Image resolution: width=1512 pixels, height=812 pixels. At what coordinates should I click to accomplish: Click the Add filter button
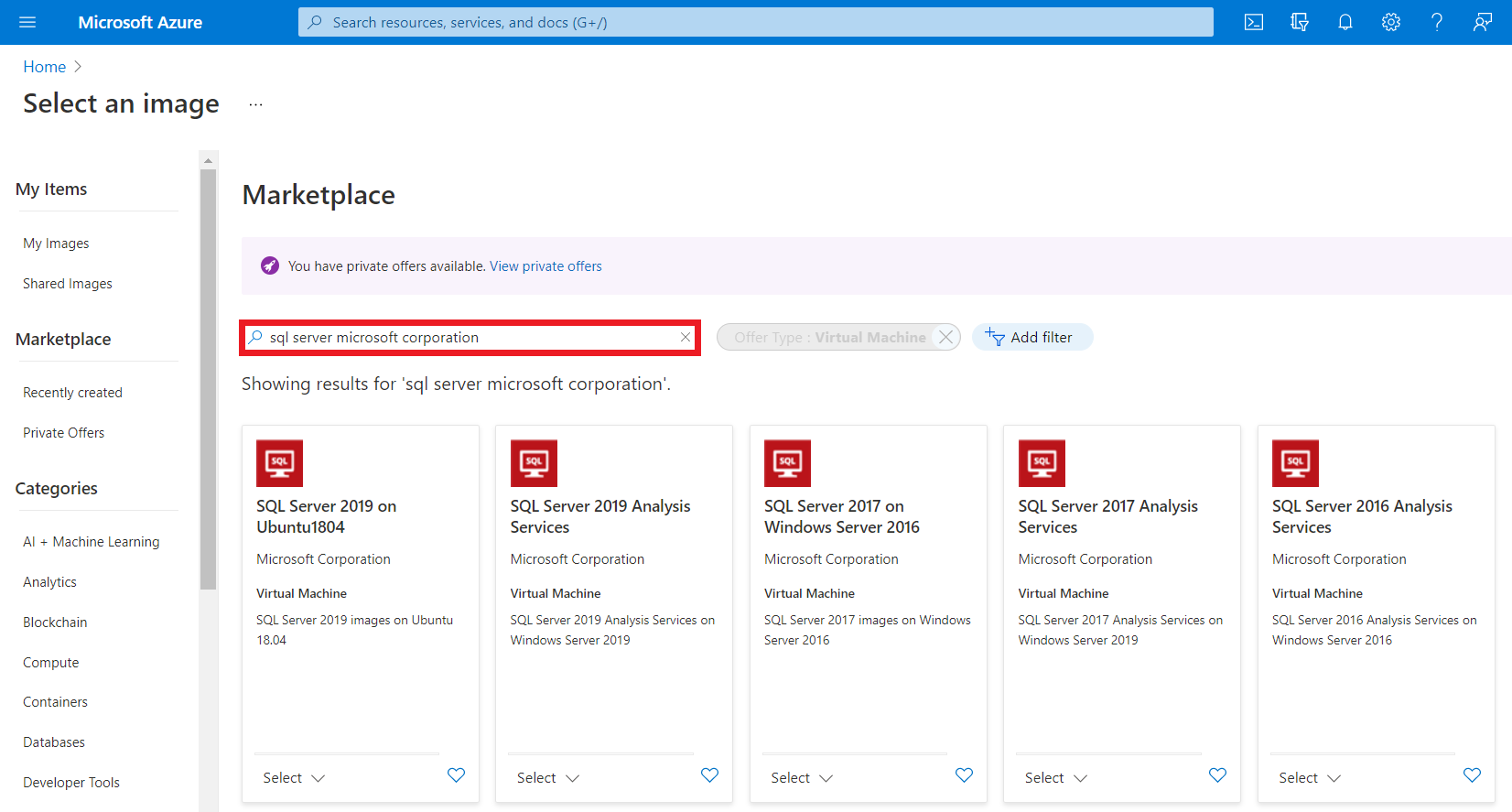point(1031,338)
